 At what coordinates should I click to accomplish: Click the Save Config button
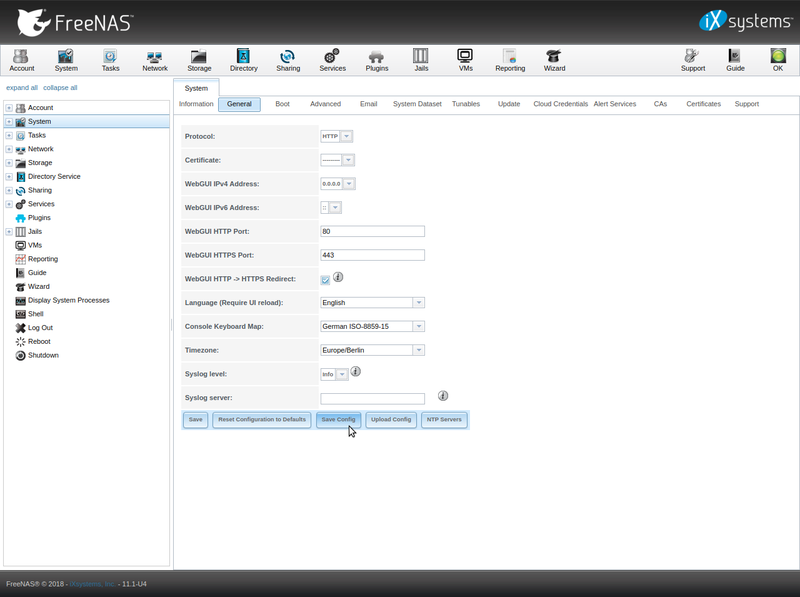(x=338, y=419)
